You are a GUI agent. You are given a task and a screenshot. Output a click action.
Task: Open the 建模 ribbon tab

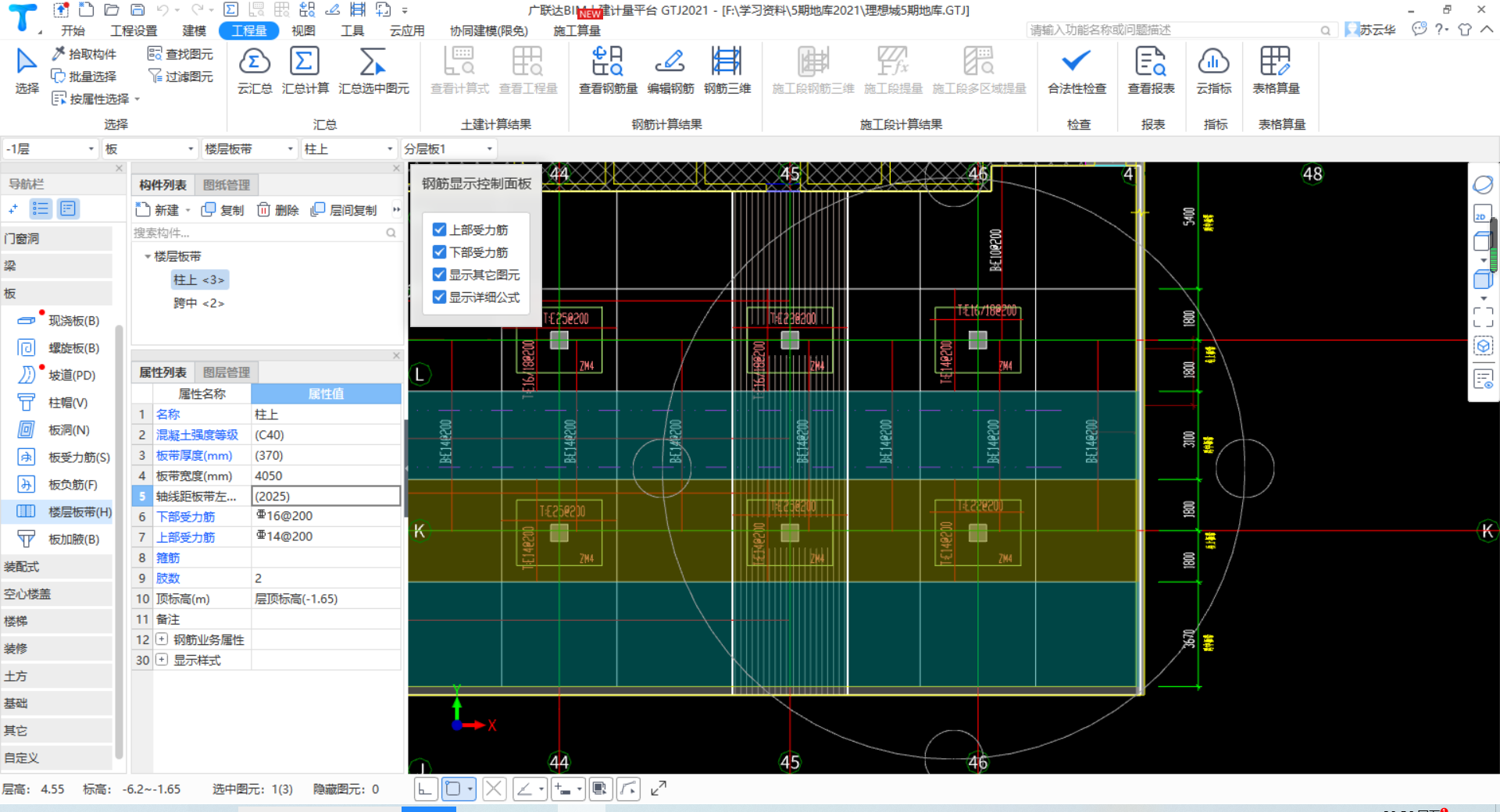[x=194, y=30]
